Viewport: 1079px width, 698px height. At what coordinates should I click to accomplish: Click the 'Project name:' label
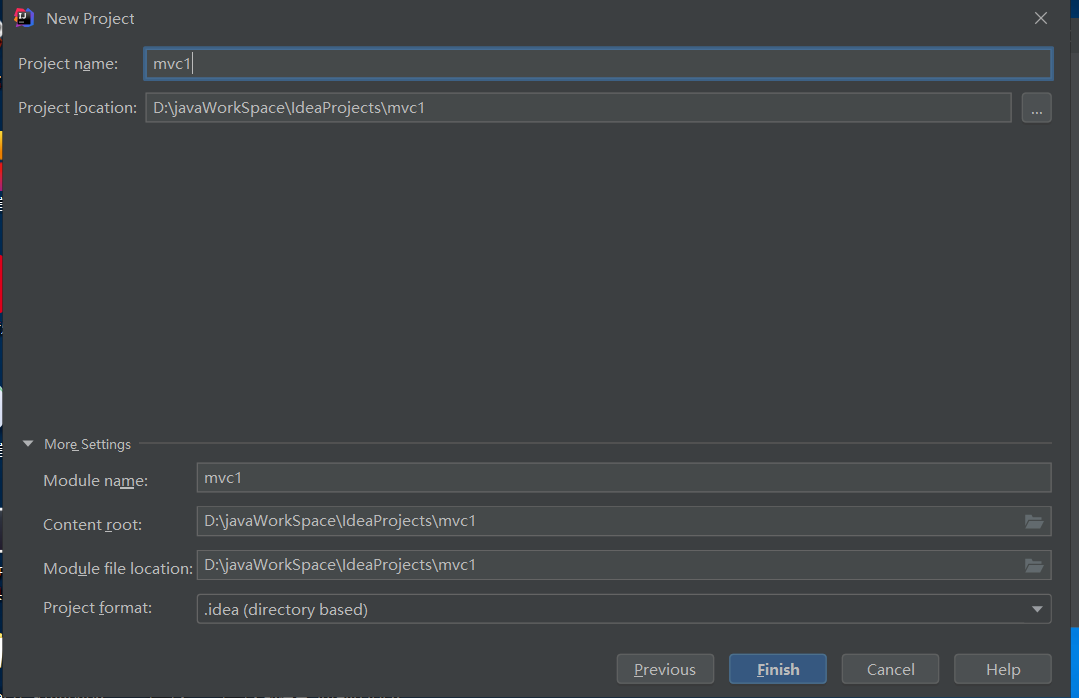[x=68, y=63]
